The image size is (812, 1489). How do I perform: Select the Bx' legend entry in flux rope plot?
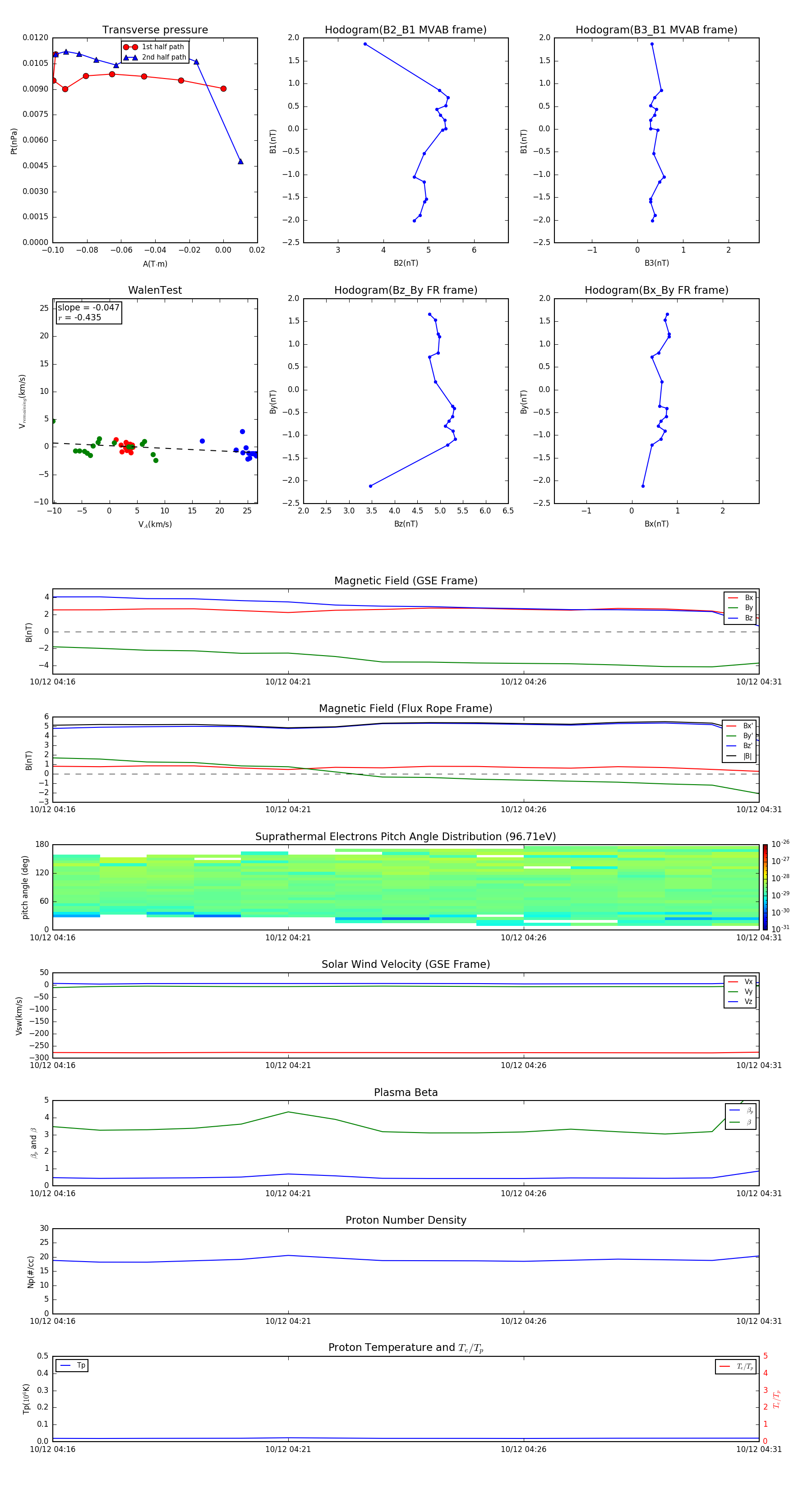pyautogui.click(x=740, y=726)
